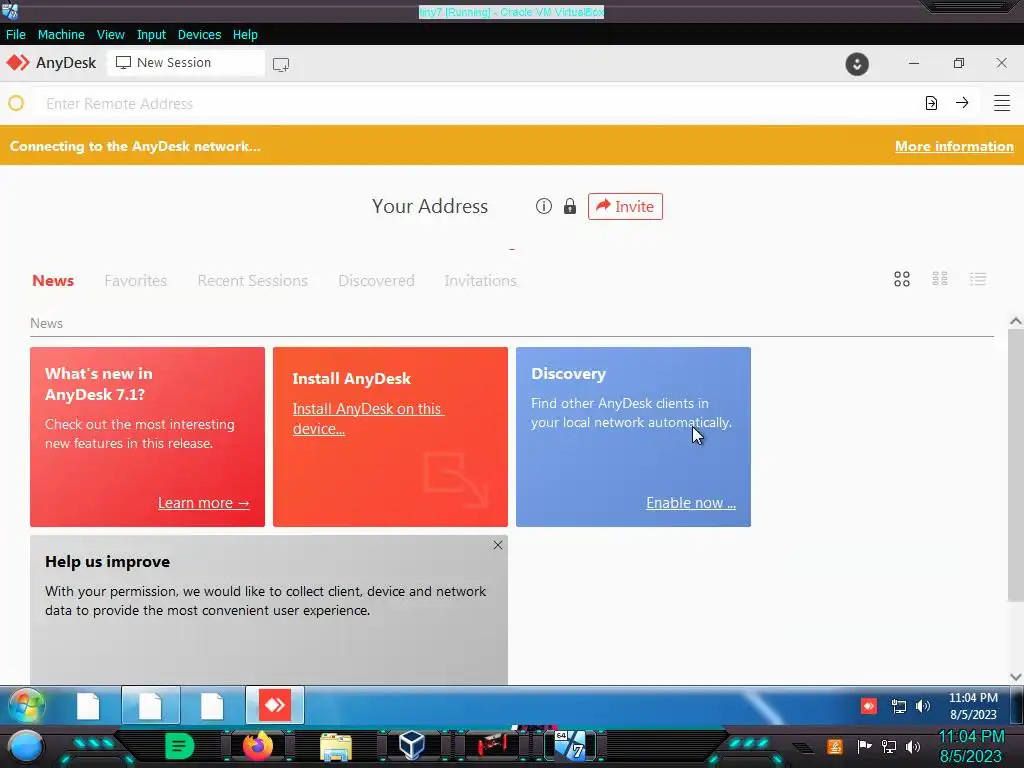Viewport: 1024px width, 768px height.
Task: Click the guest taskbar clock 11:04 PM
Action: 973,697
